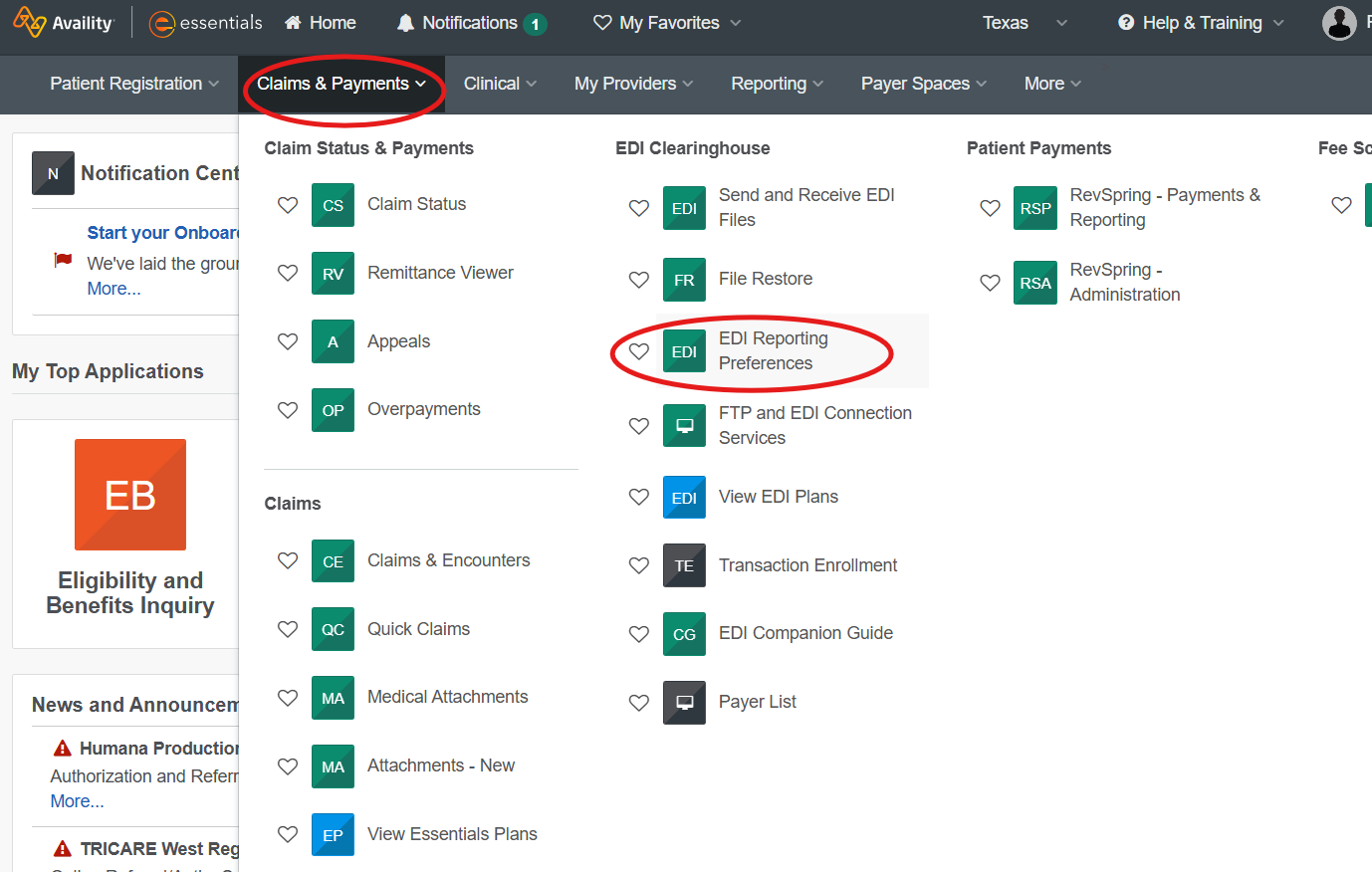The width and height of the screenshot is (1372, 872).
Task: Toggle the Overpayments favorite heart
Action: coord(288,410)
